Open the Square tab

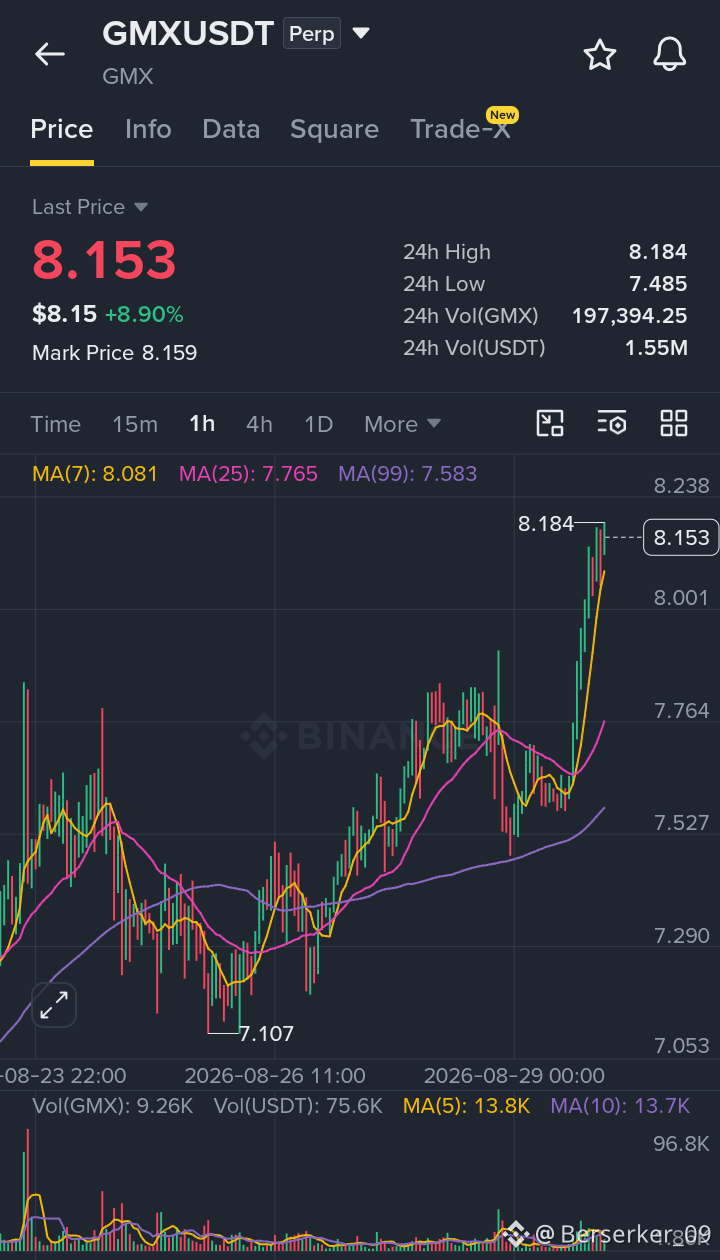click(334, 129)
